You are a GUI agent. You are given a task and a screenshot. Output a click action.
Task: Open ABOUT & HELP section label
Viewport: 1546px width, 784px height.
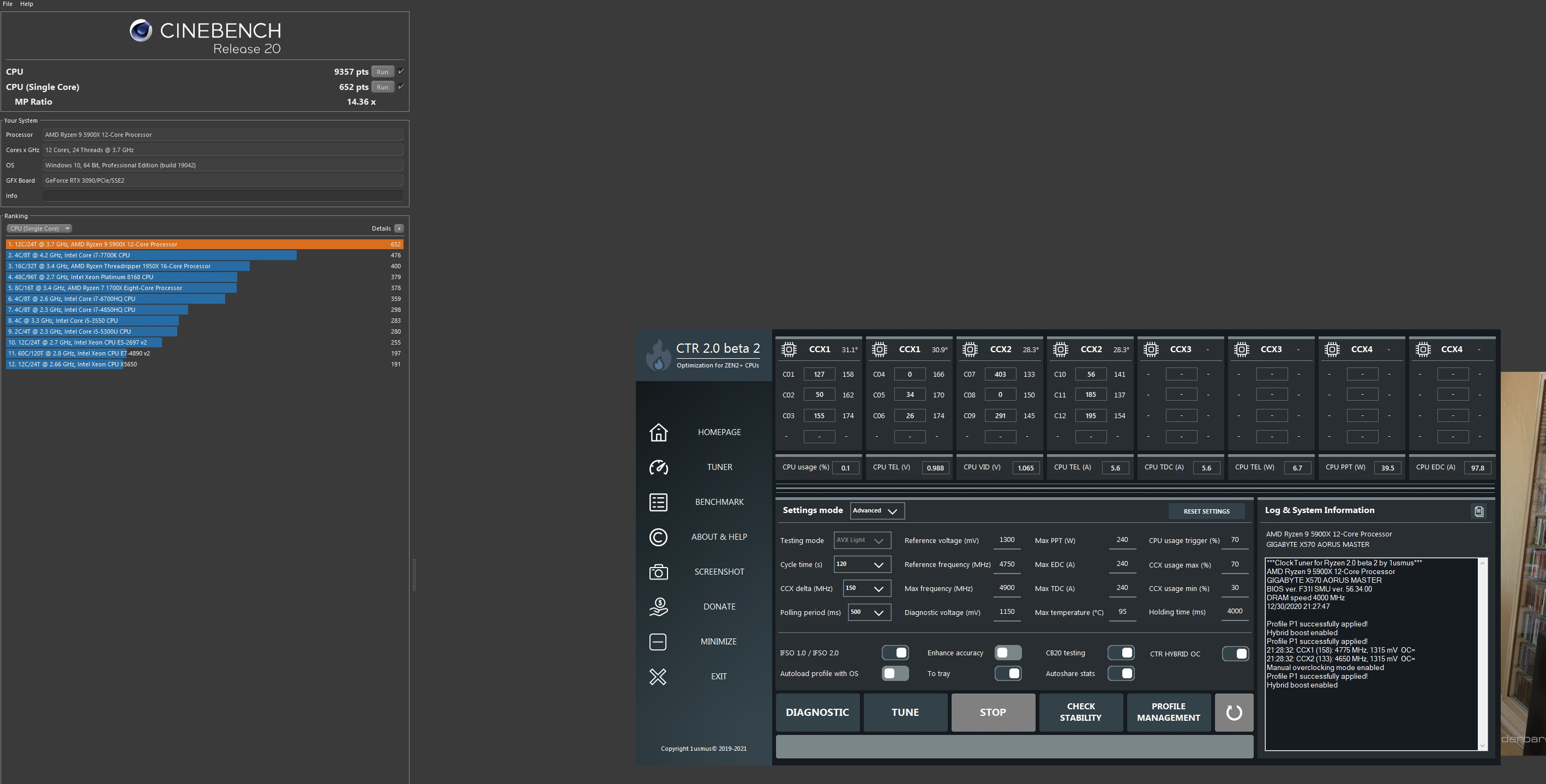click(x=719, y=537)
